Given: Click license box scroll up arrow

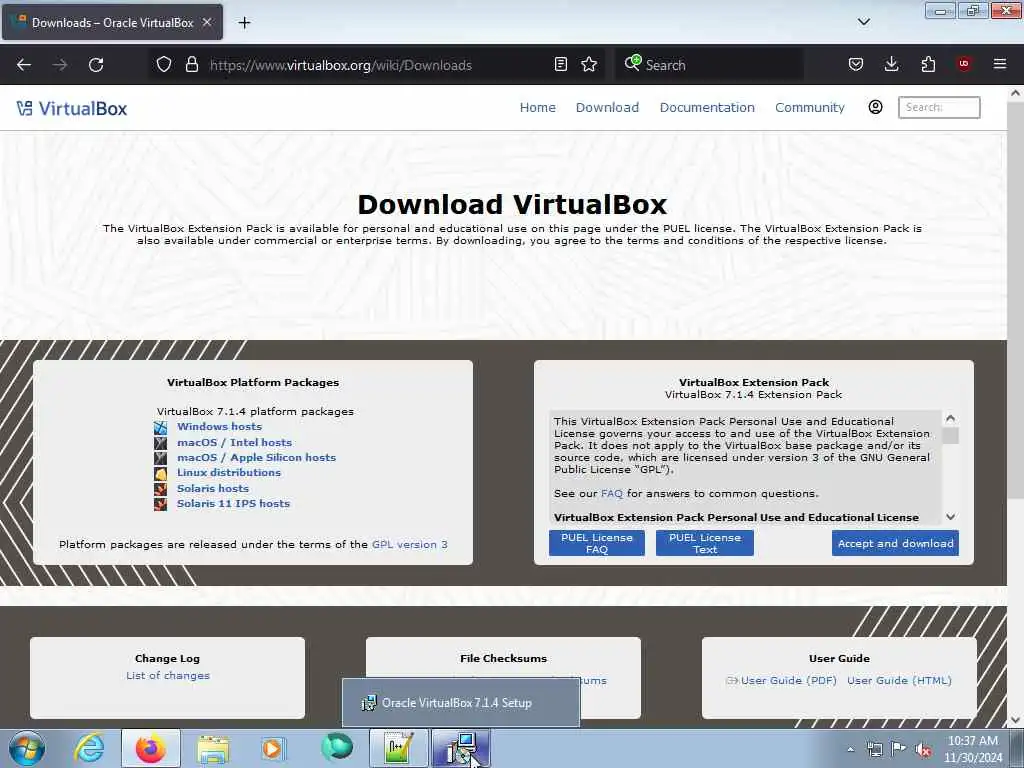Looking at the screenshot, I should click(x=951, y=418).
